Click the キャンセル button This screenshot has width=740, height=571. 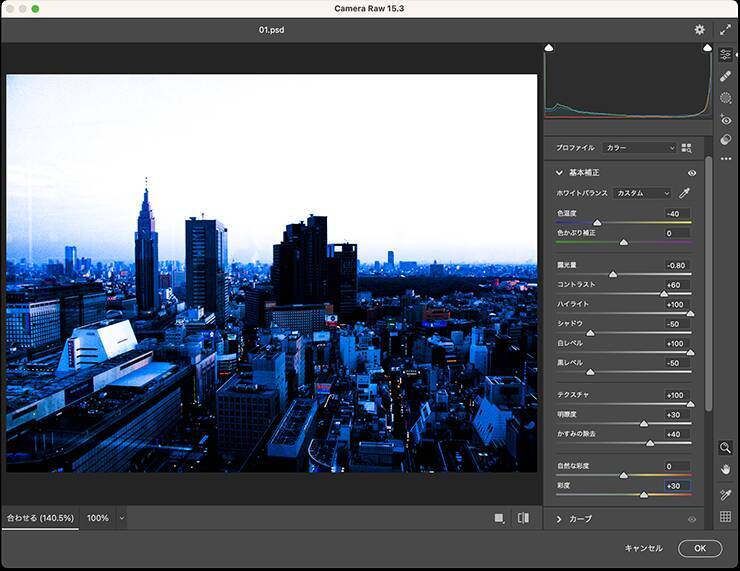click(x=643, y=548)
